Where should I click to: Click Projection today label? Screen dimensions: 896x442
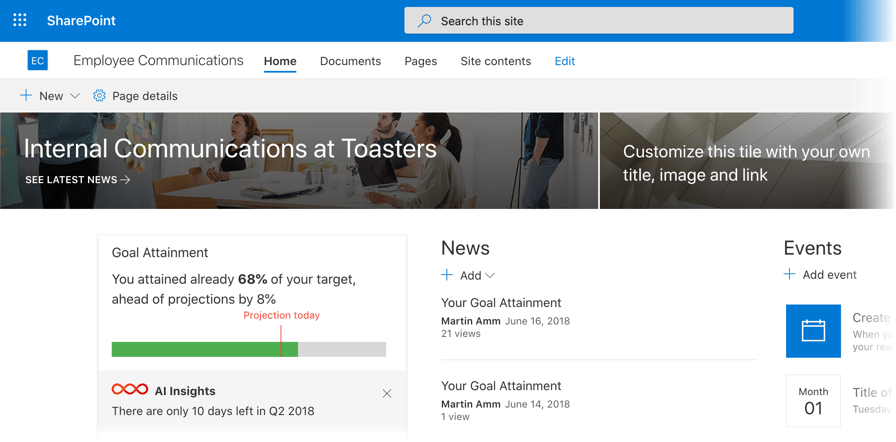[282, 315]
